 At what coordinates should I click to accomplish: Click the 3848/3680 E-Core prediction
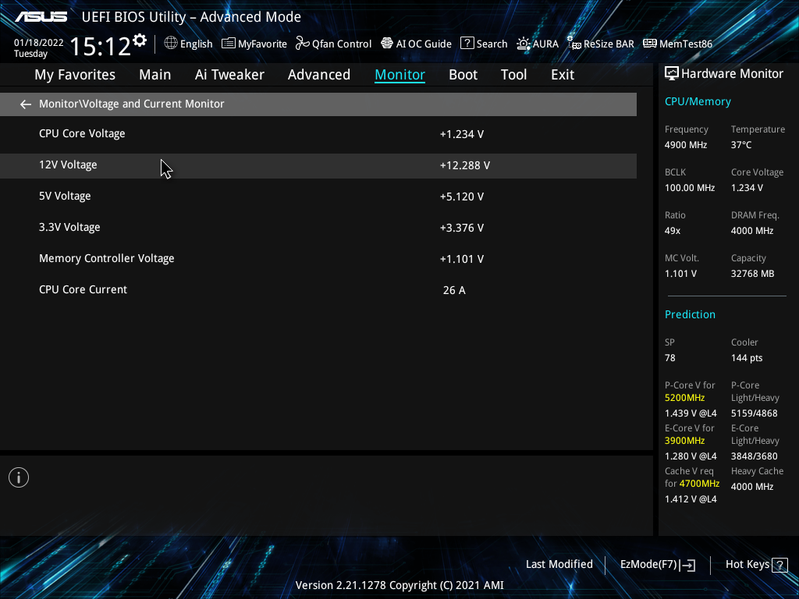(x=754, y=456)
